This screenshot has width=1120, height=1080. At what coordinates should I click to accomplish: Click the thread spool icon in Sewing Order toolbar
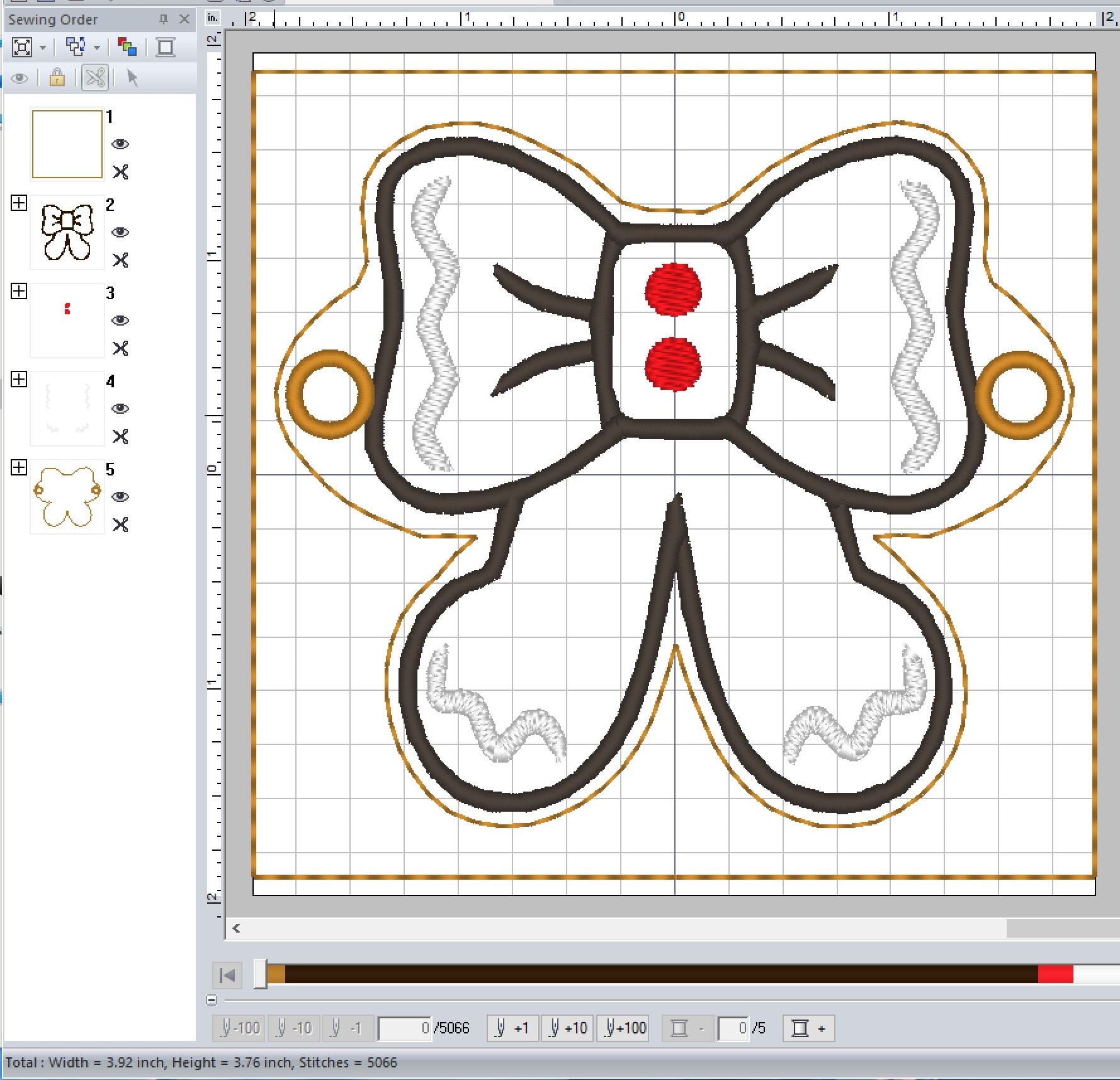[166, 47]
